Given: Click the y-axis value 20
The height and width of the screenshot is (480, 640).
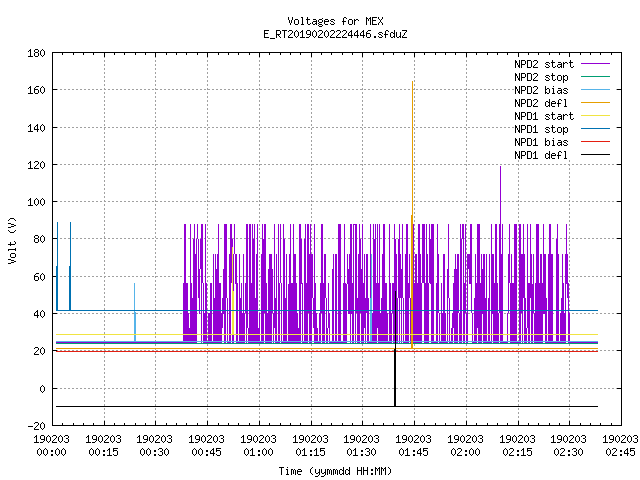Looking at the screenshot, I should [39, 351].
